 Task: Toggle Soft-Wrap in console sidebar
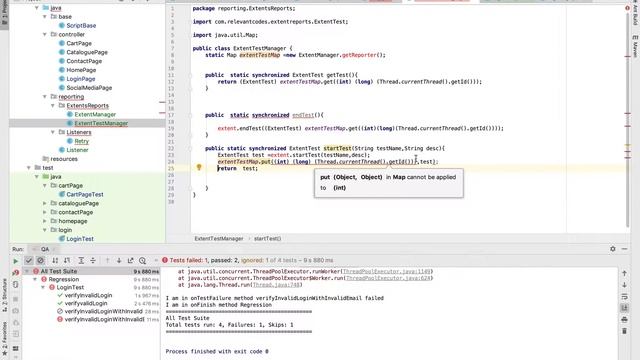pos(624,296)
